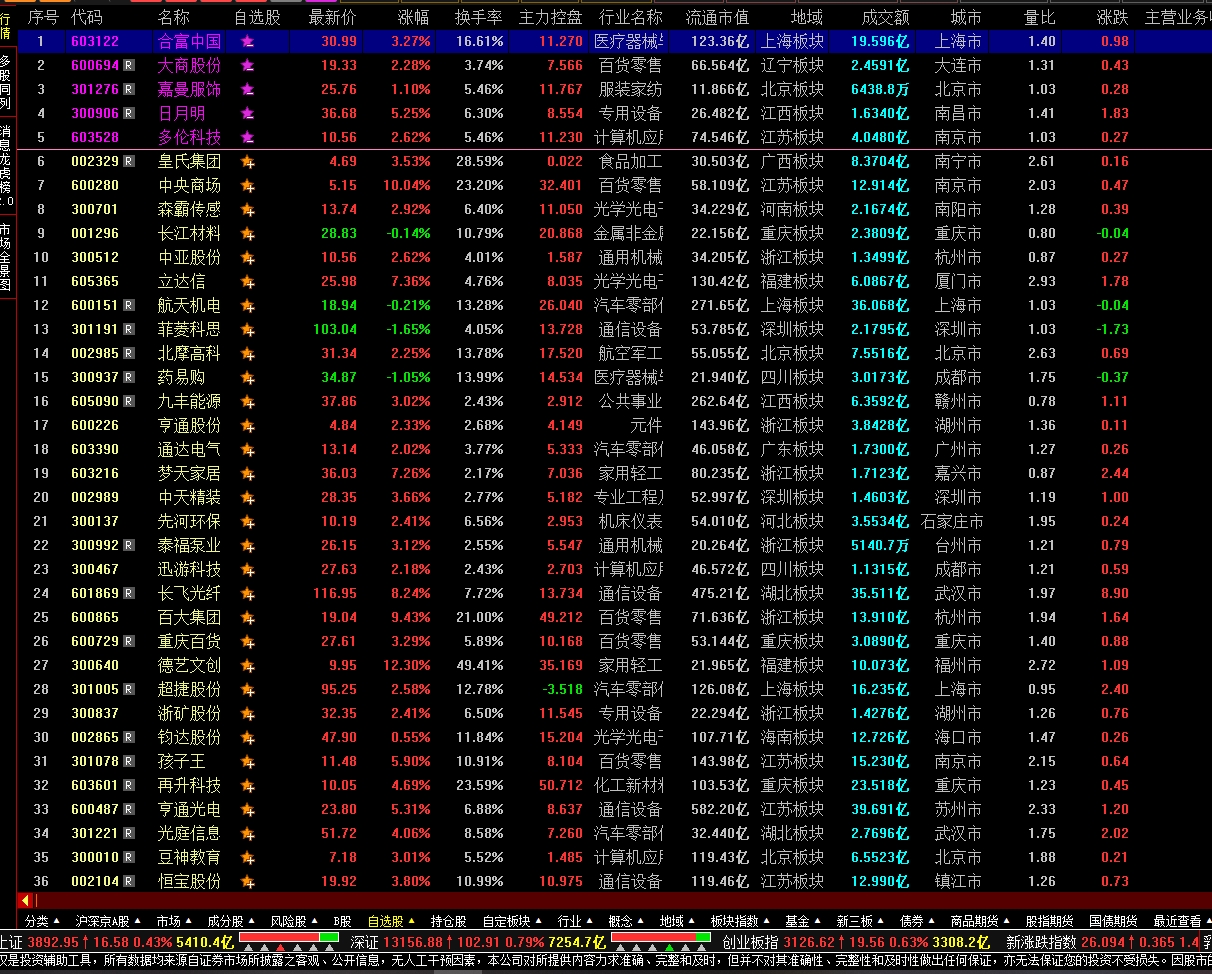Toggle the pink star for 嘉曼服饰

click(248, 89)
